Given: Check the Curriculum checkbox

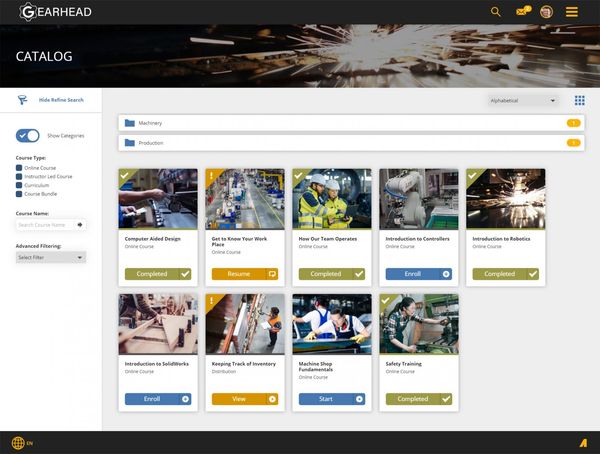Looking at the screenshot, I should coord(19,185).
